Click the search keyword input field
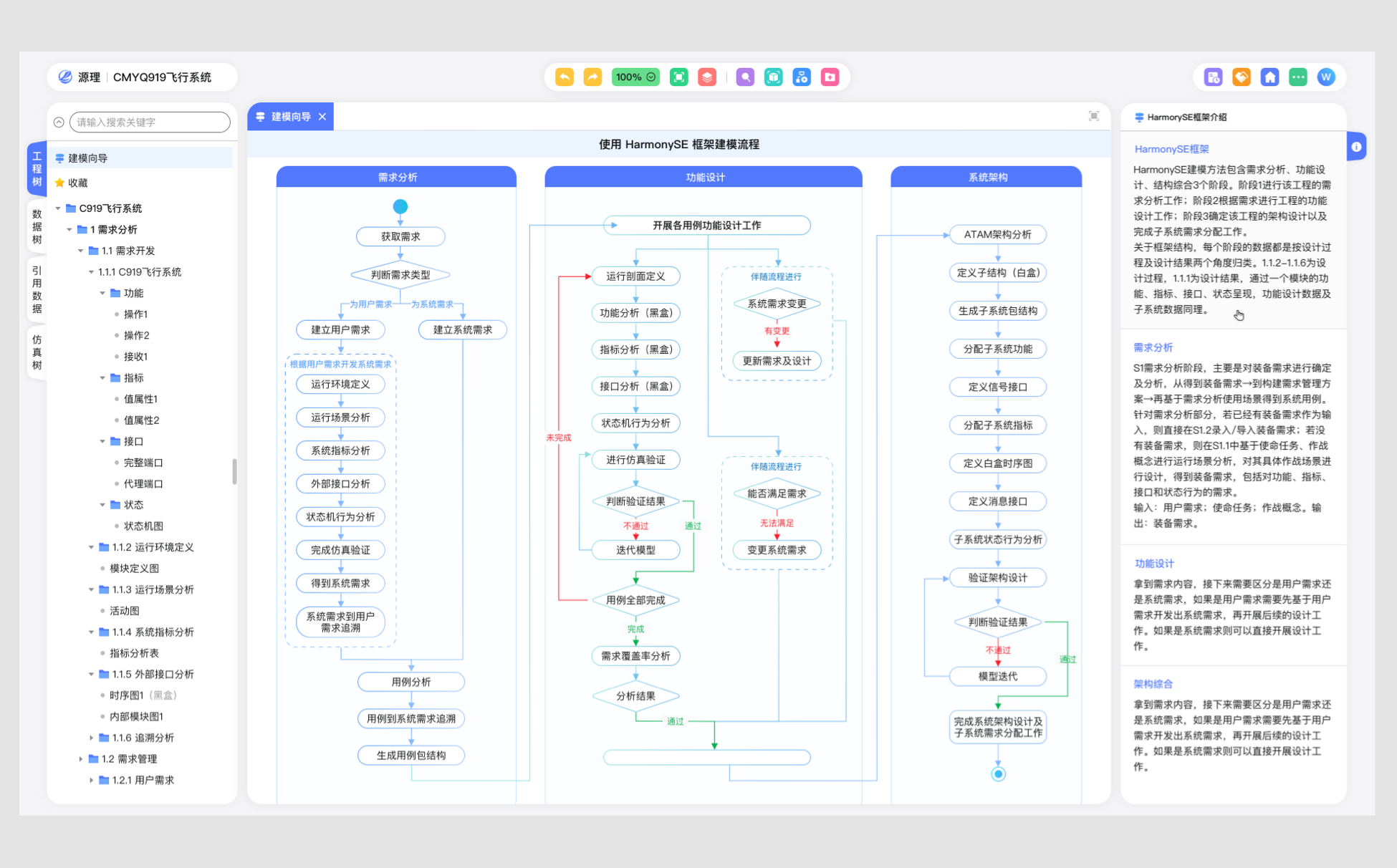The width and height of the screenshot is (1397, 868). pyautogui.click(x=150, y=122)
